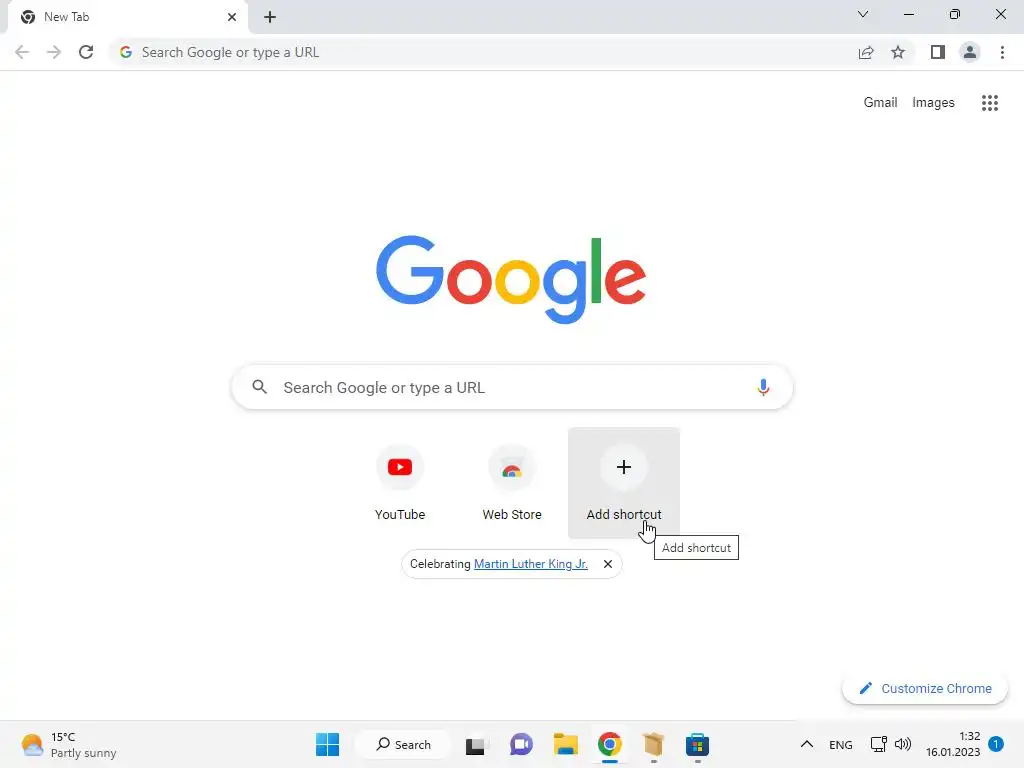This screenshot has width=1024, height=768.
Task: Go forward using the forward arrow
Action: [x=54, y=52]
